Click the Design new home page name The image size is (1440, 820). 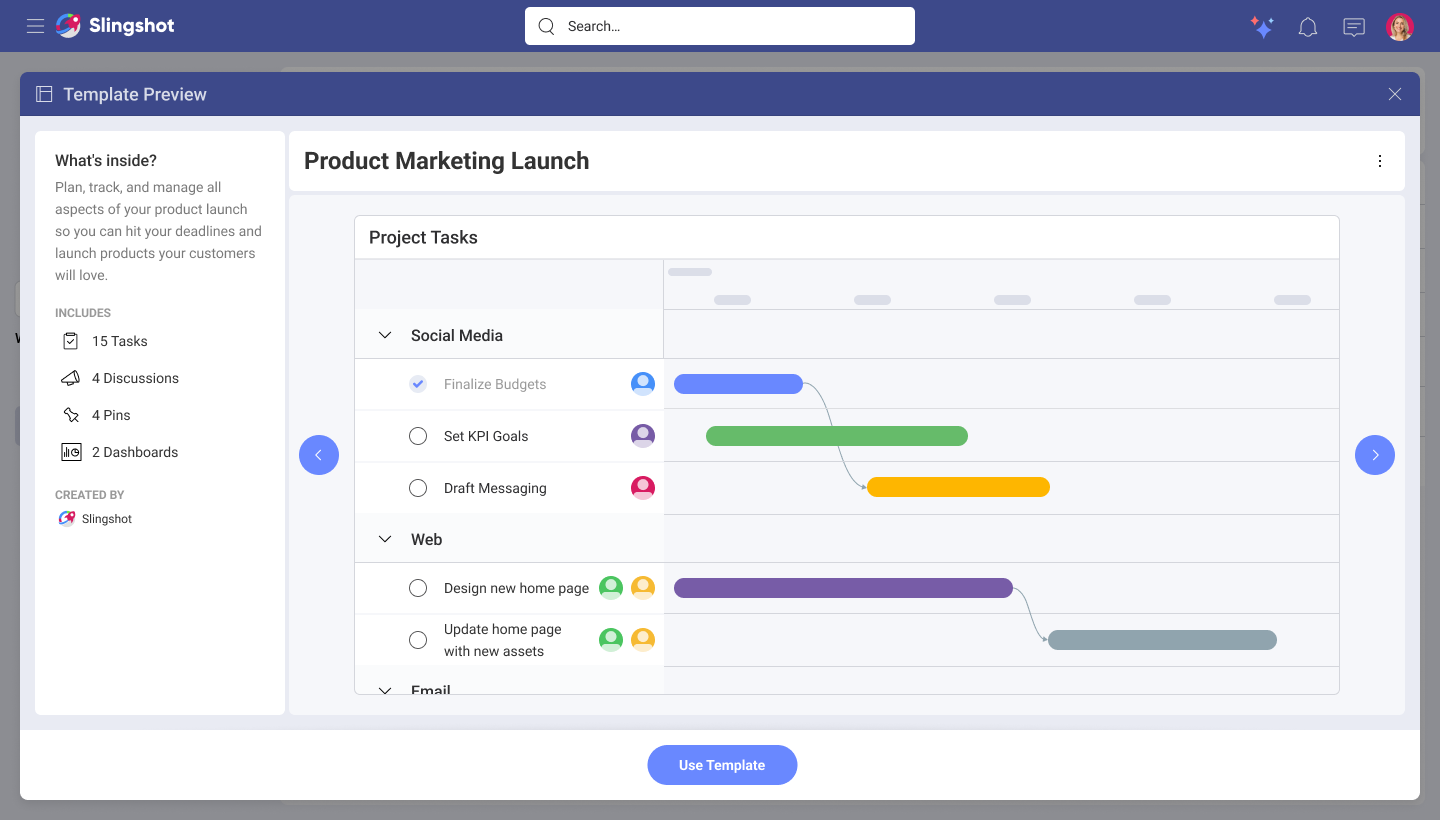coord(516,588)
